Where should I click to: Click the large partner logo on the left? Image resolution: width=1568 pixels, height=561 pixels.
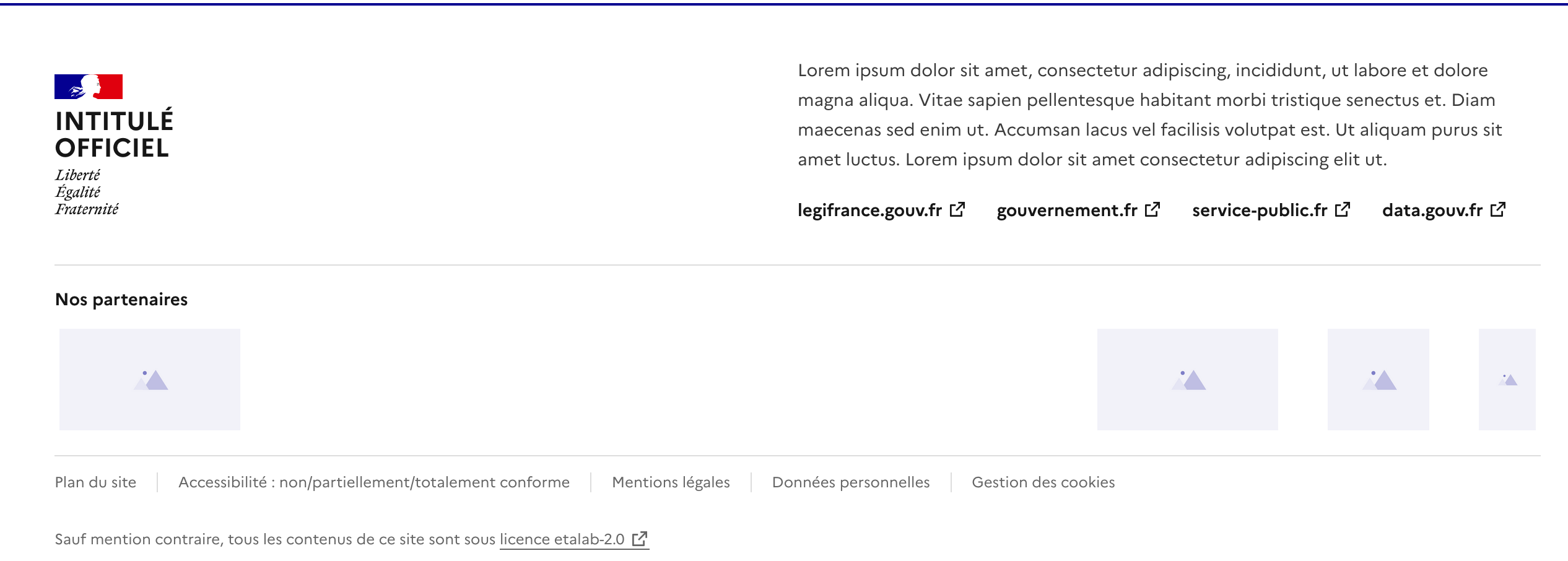pos(150,380)
